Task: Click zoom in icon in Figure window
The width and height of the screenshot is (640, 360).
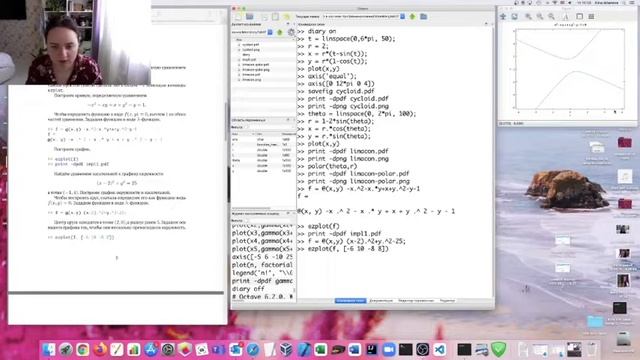Action: point(528,16)
